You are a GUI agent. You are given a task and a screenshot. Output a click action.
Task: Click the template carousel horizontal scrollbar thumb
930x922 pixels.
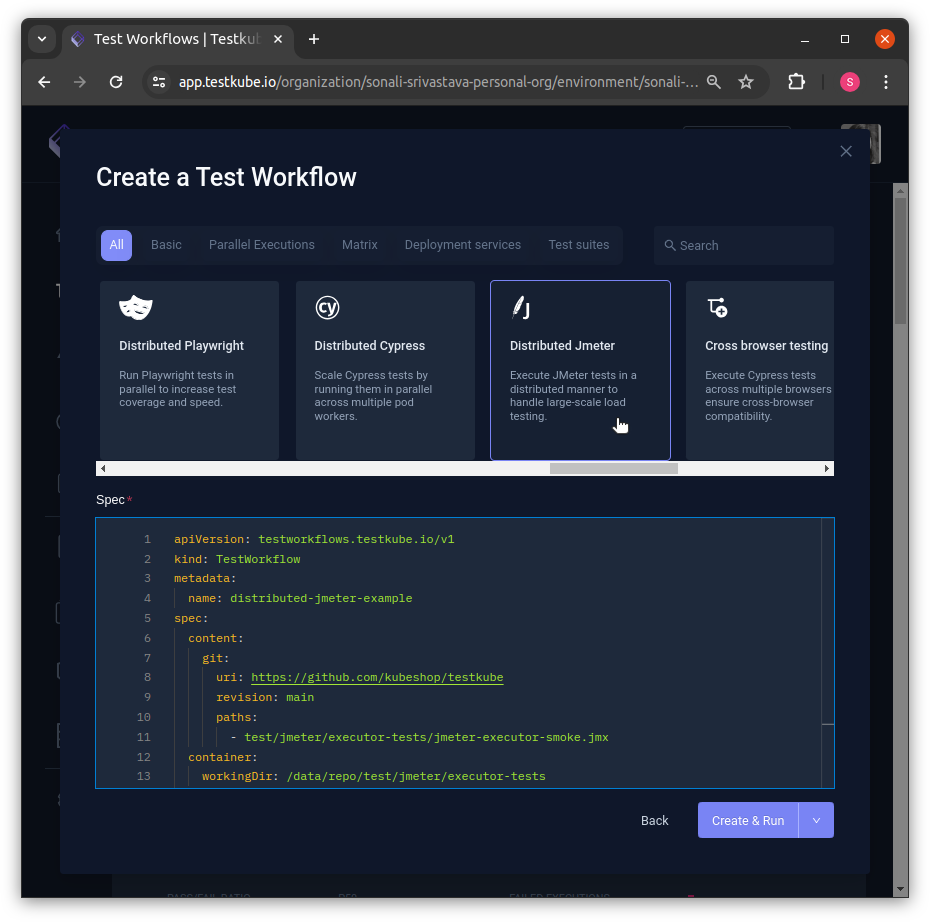coord(613,468)
